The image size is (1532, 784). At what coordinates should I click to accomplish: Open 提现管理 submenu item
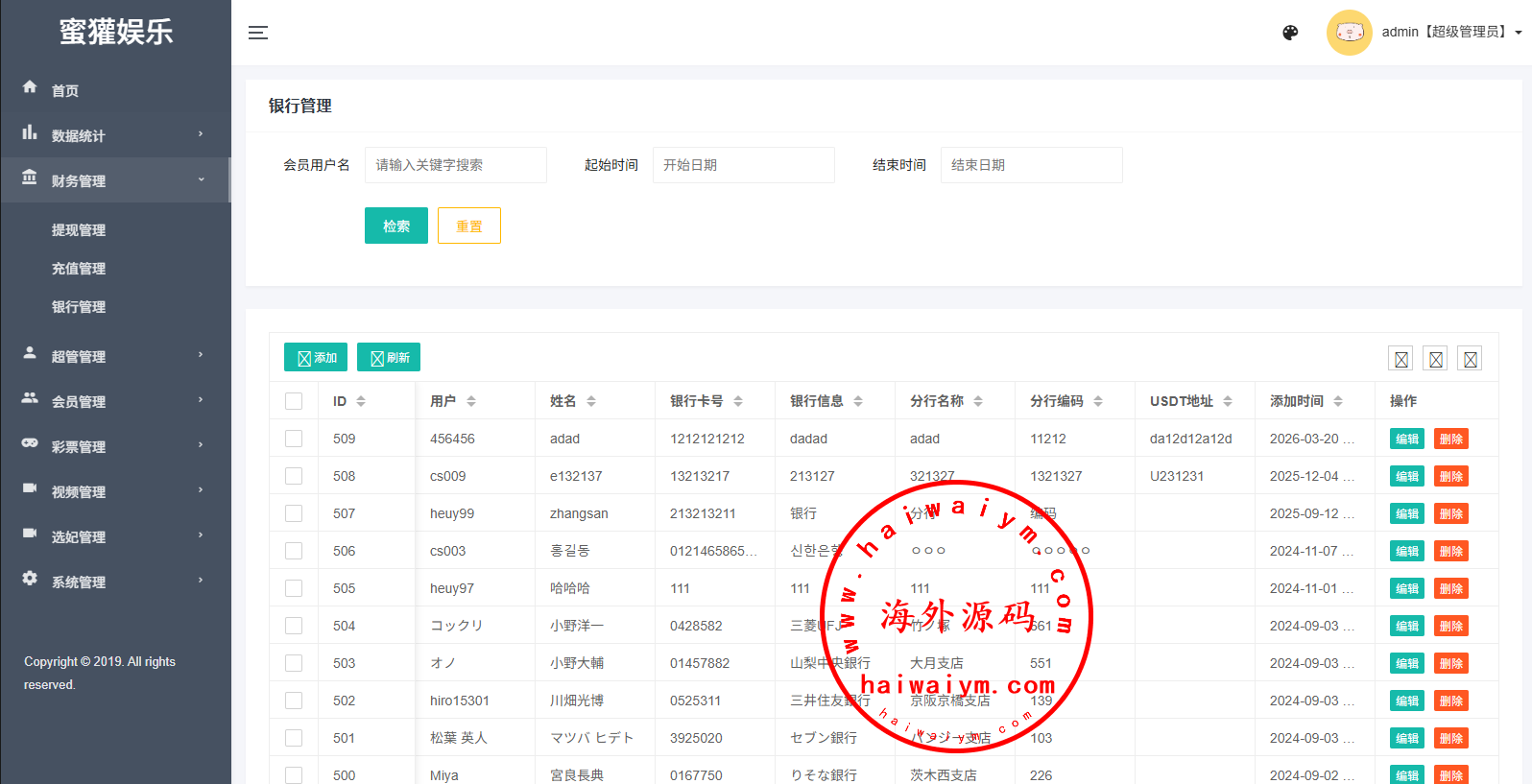tap(79, 230)
